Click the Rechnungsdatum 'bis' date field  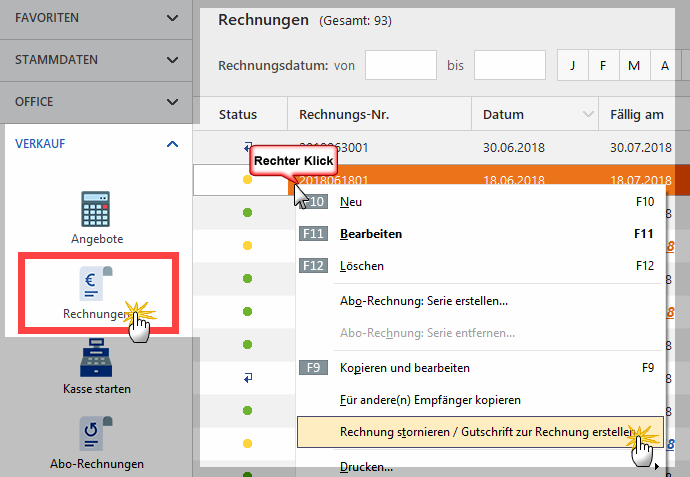coord(510,65)
